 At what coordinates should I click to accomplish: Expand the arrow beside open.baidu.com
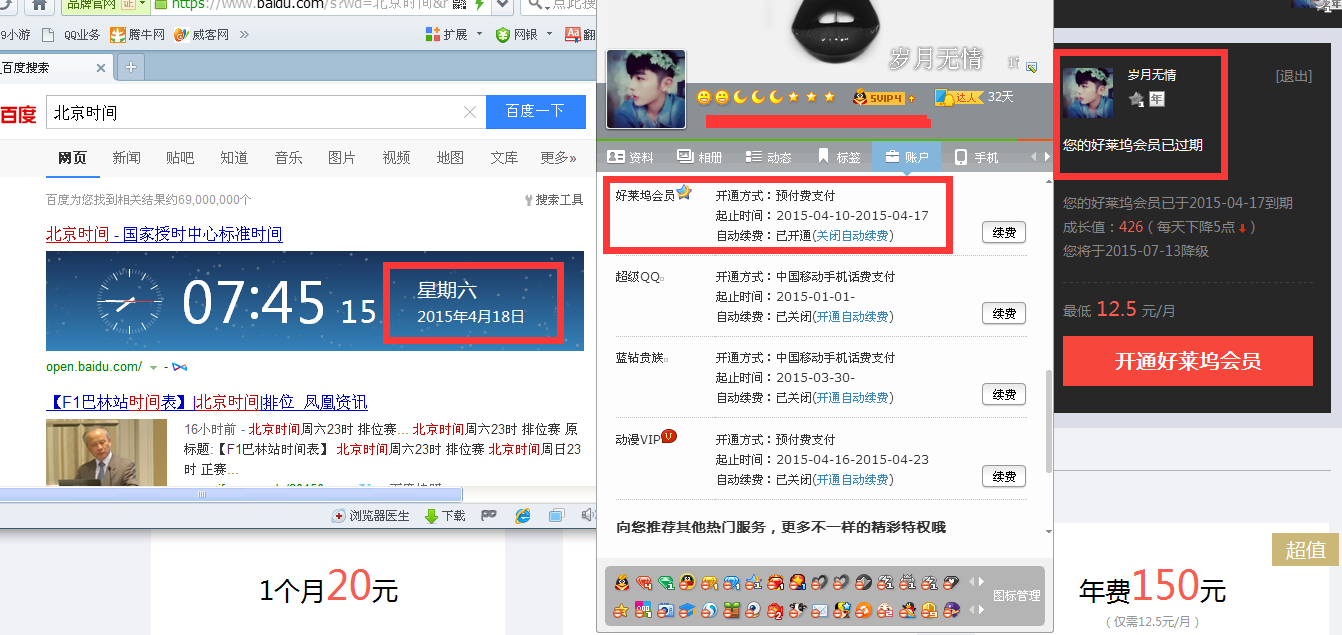(x=153, y=366)
